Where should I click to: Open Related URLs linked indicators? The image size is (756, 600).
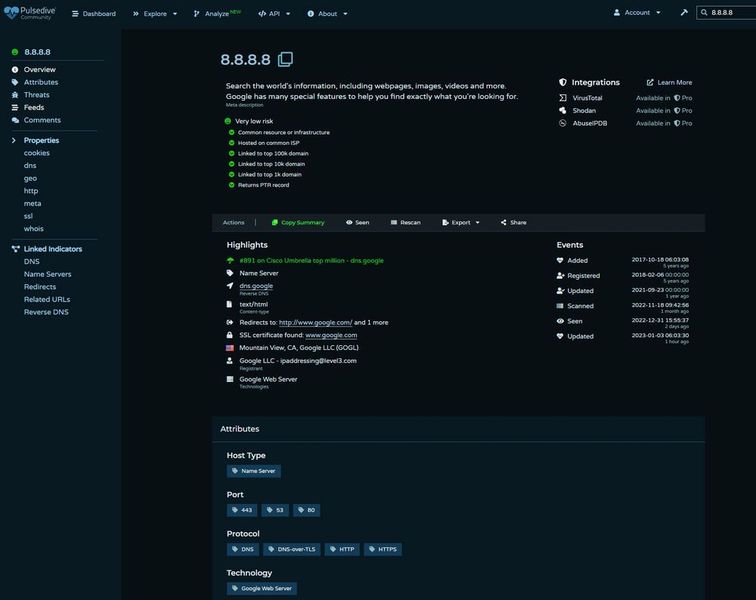click(47, 299)
